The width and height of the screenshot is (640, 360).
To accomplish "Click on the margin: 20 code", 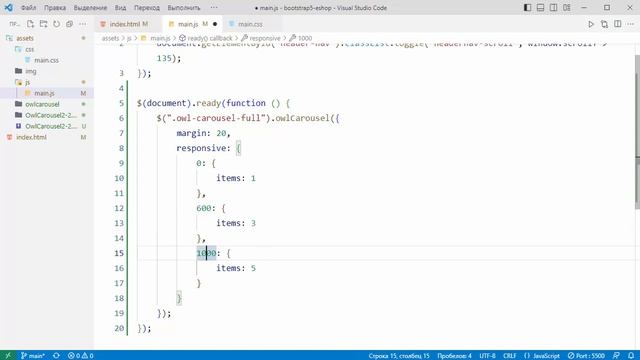I will click(x=203, y=133).
